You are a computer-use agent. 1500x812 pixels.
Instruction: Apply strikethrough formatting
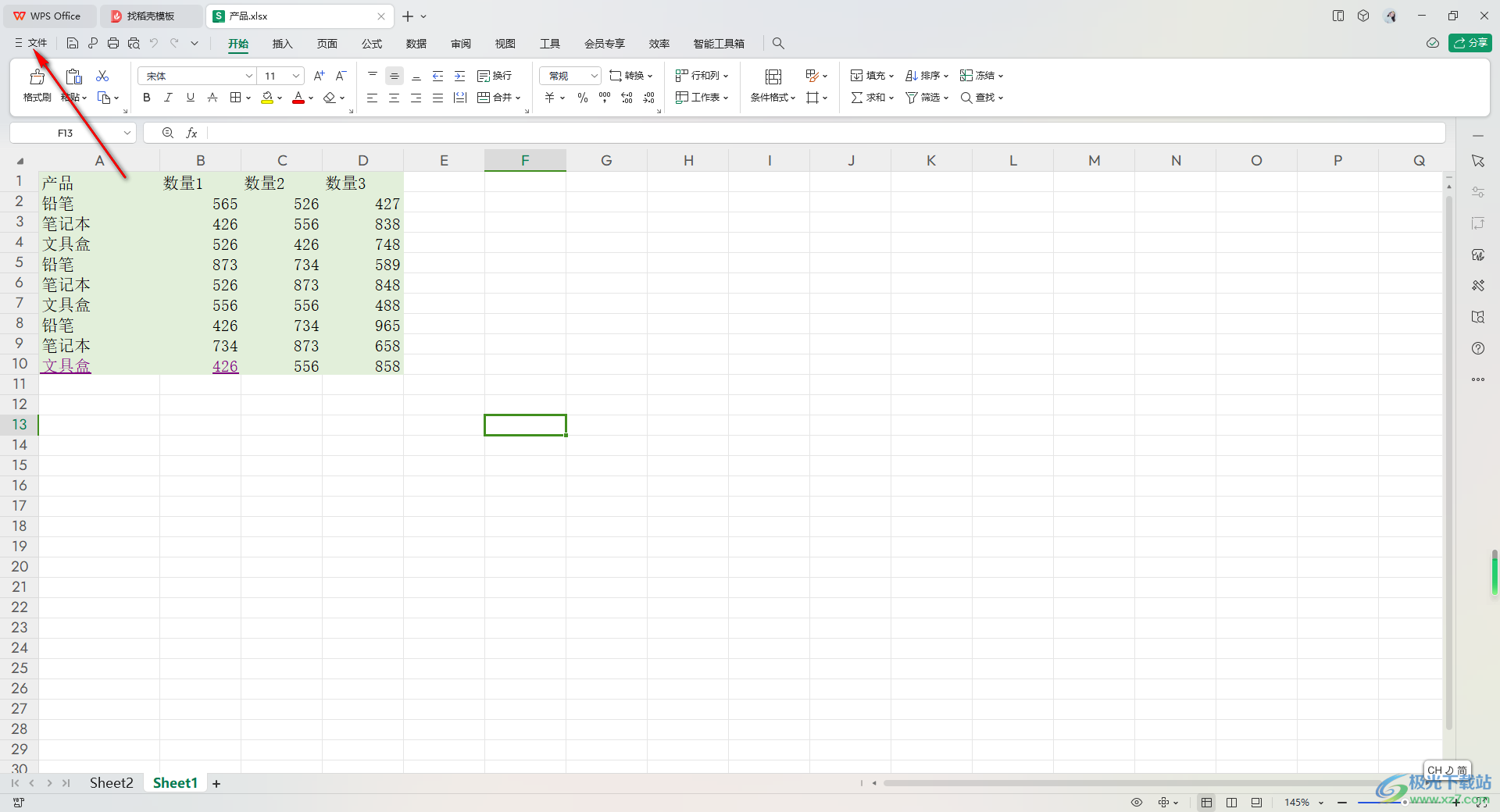(212, 98)
